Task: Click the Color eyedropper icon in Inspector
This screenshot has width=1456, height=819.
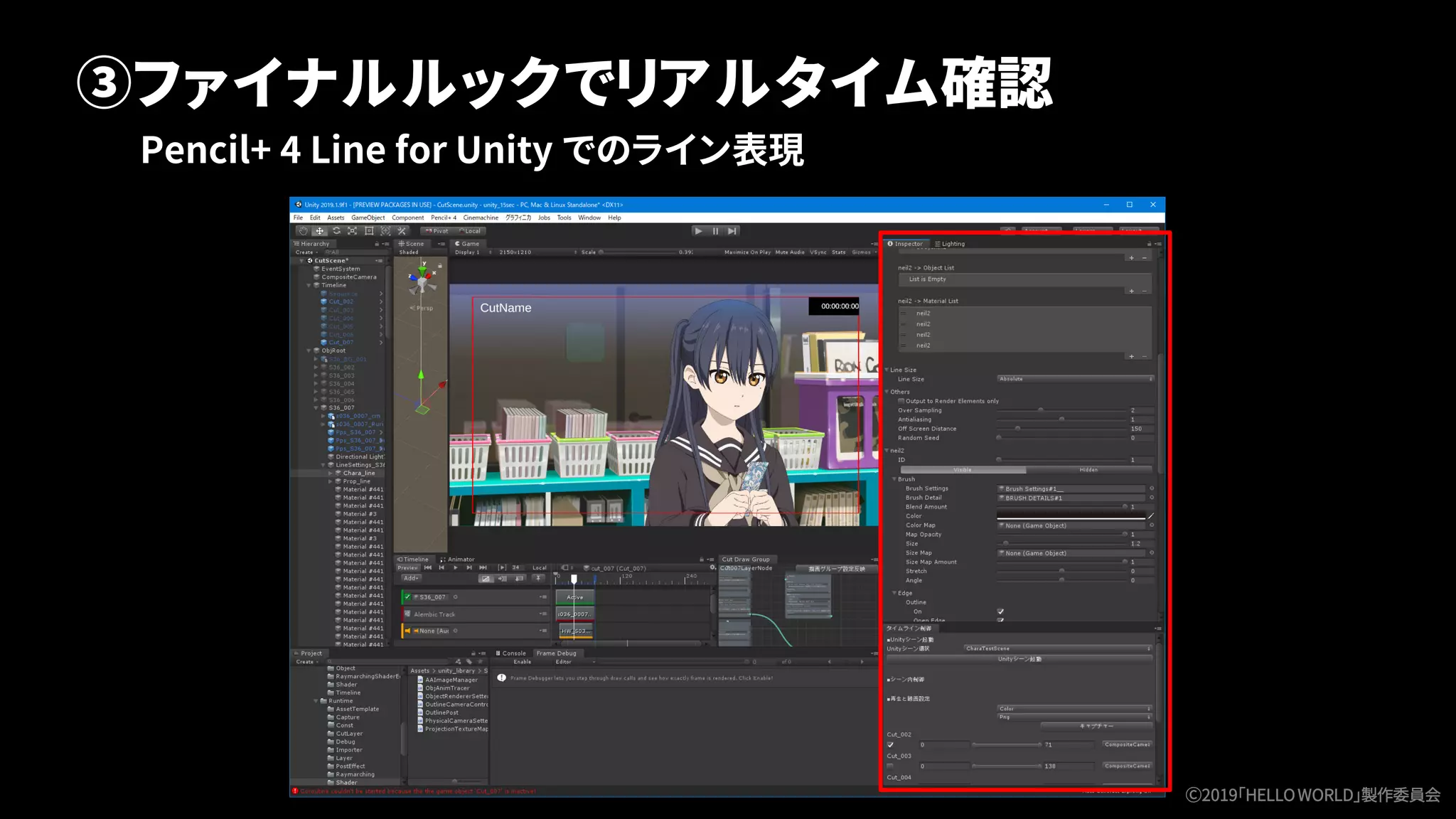Action: point(1150,516)
